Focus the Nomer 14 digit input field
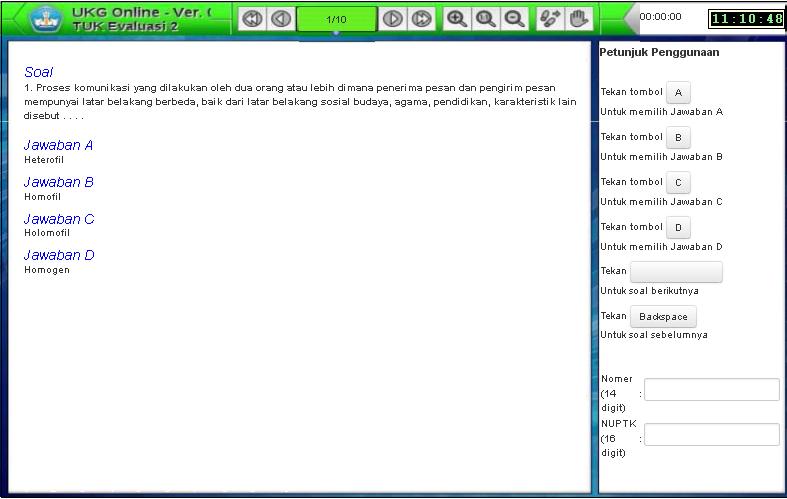 pyautogui.click(x=712, y=390)
